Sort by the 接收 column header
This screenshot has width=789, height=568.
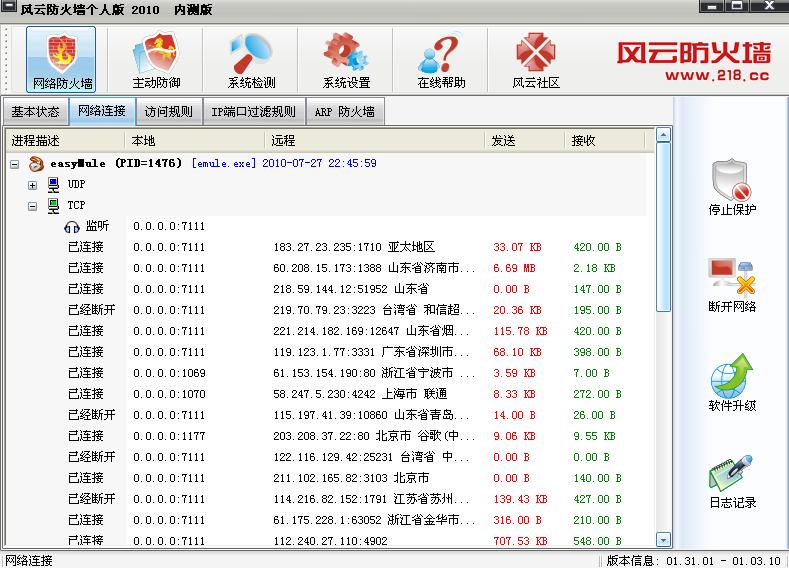(x=604, y=140)
